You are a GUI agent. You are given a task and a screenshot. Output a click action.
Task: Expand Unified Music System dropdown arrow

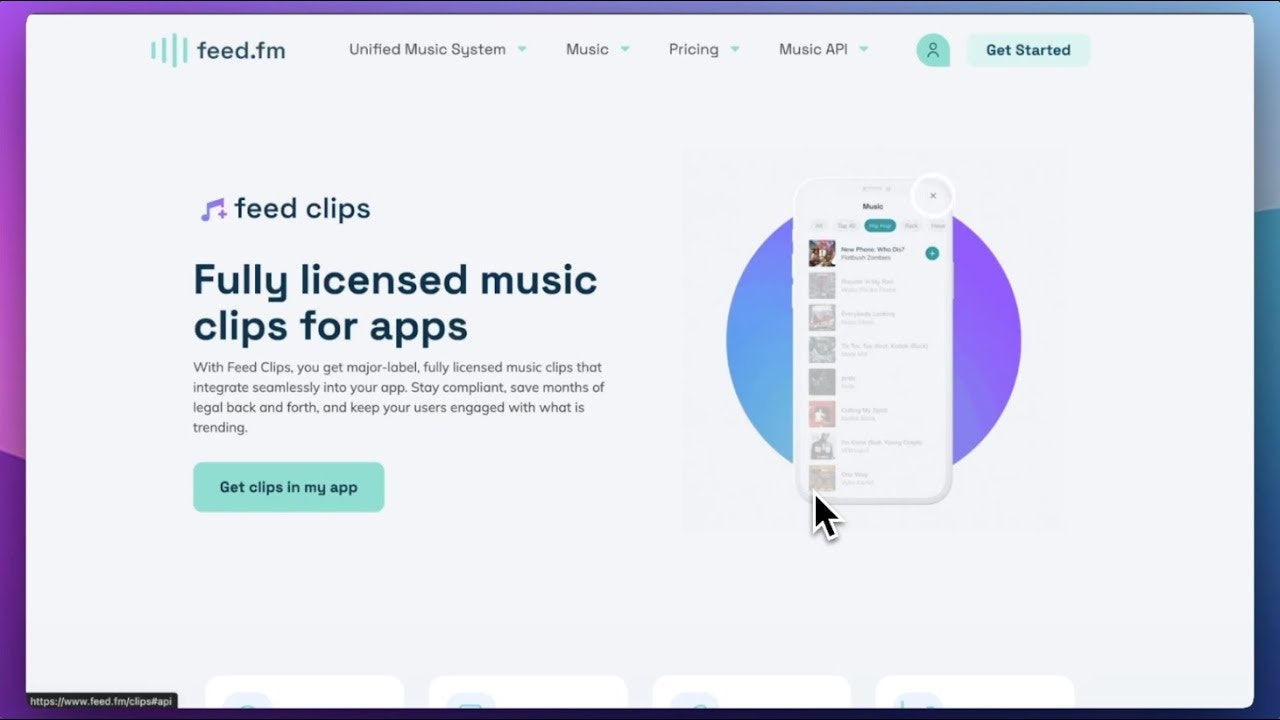click(x=522, y=49)
